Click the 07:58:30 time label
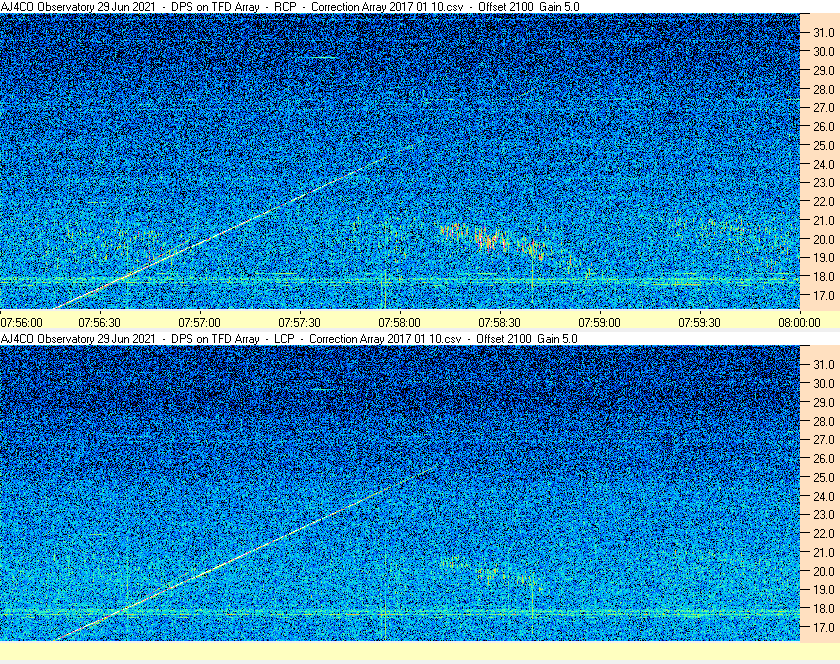This screenshot has width=840, height=664. [x=499, y=322]
